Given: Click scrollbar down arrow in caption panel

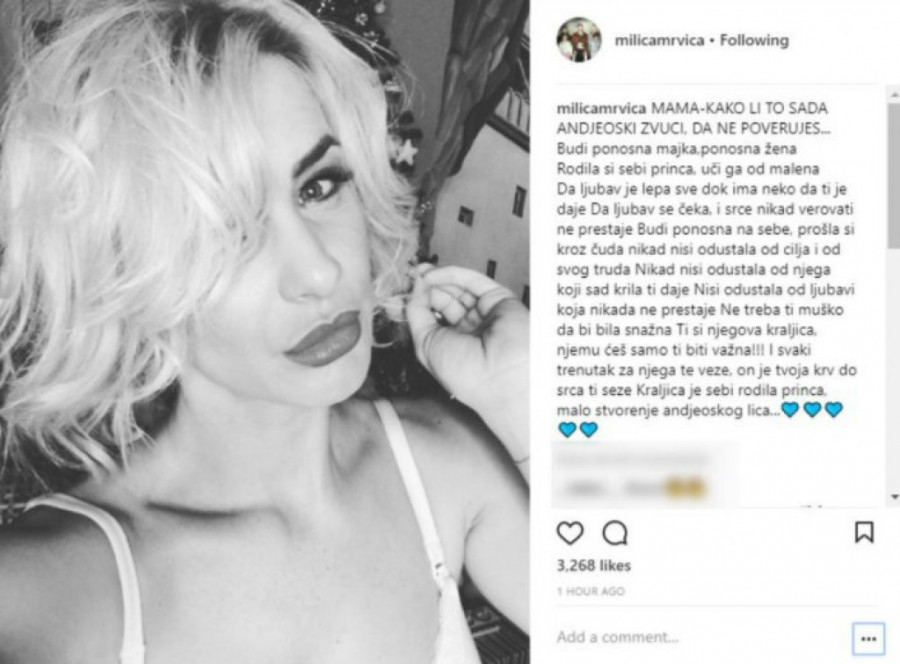Looking at the screenshot, I should pos(894,496).
